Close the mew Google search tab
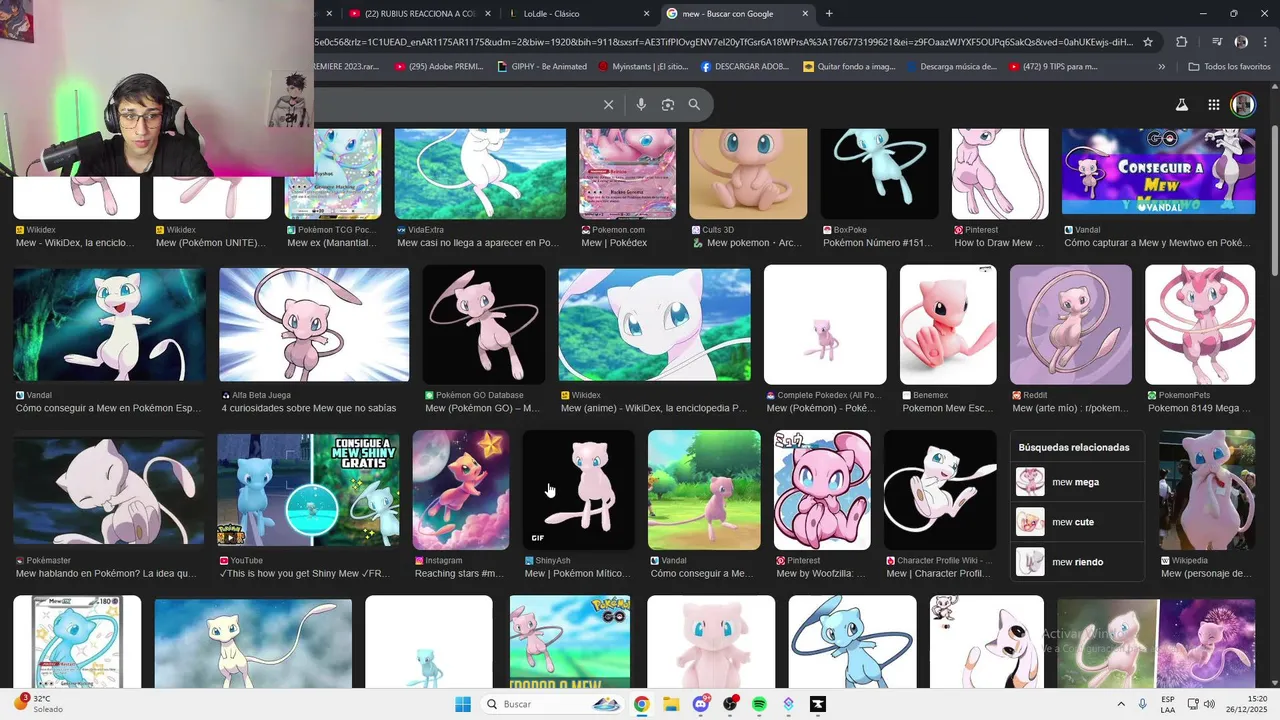 [804, 14]
